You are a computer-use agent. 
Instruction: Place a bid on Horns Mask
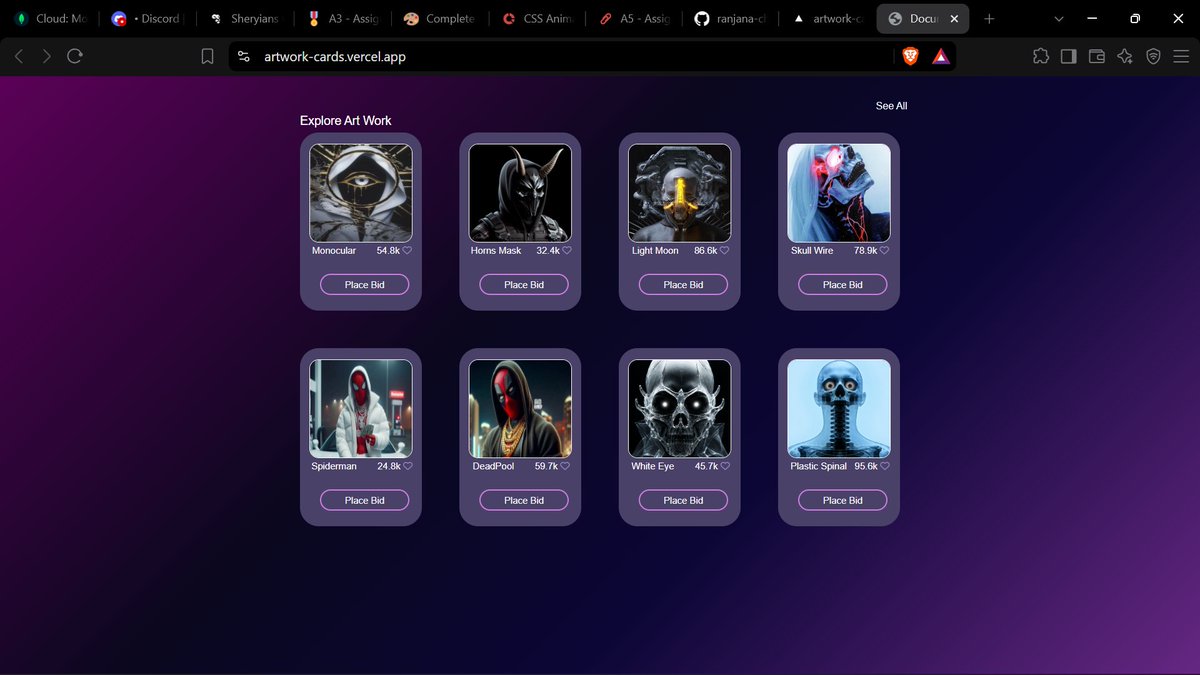click(524, 285)
